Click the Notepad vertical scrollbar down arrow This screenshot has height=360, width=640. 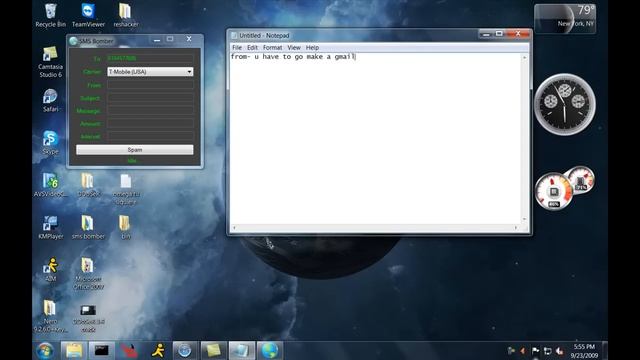524,220
